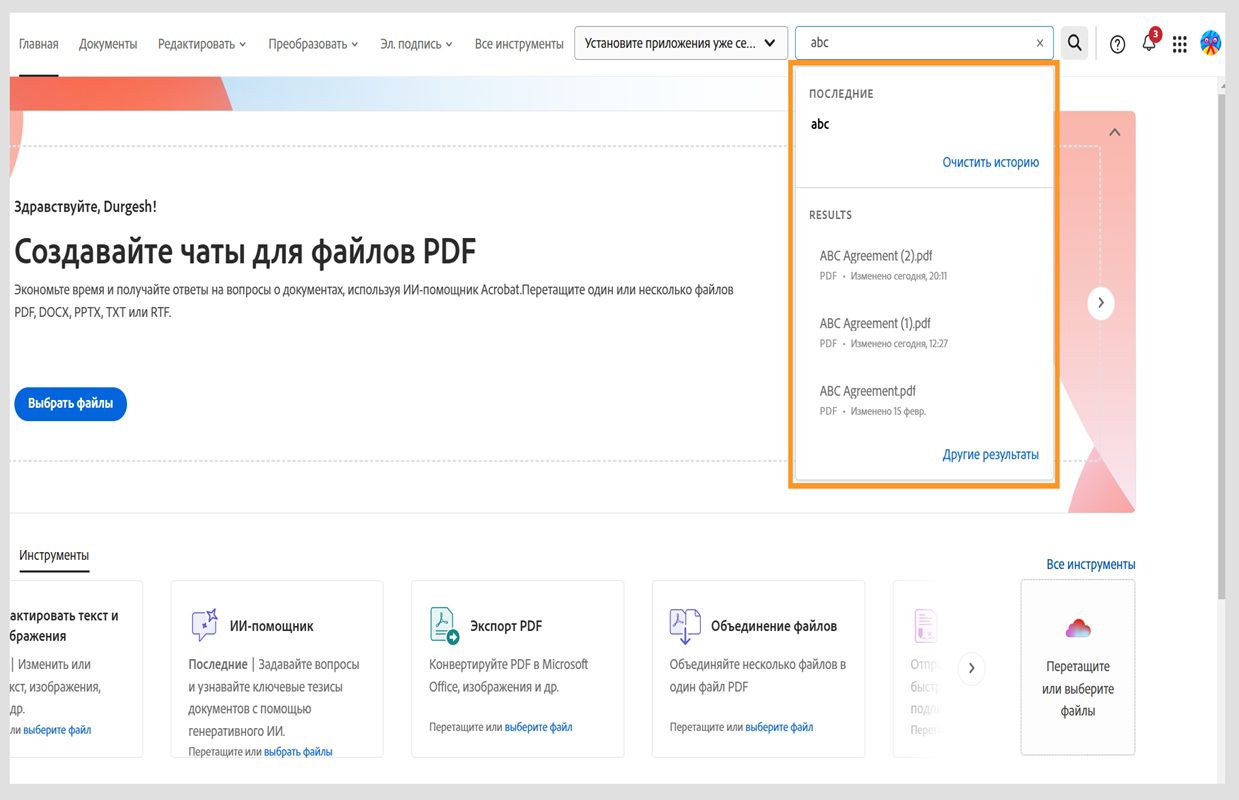
Task: Click выберите файл in edit text card
Action: click(57, 730)
